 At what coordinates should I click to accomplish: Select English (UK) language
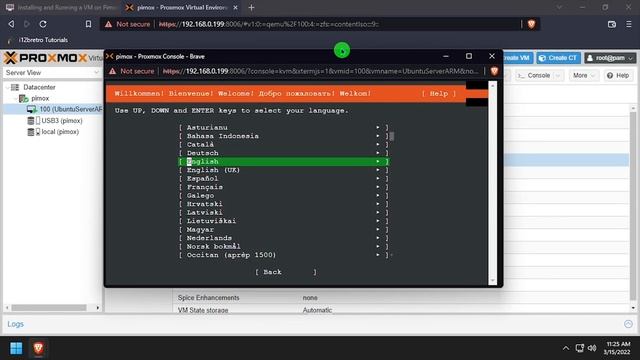point(284,170)
